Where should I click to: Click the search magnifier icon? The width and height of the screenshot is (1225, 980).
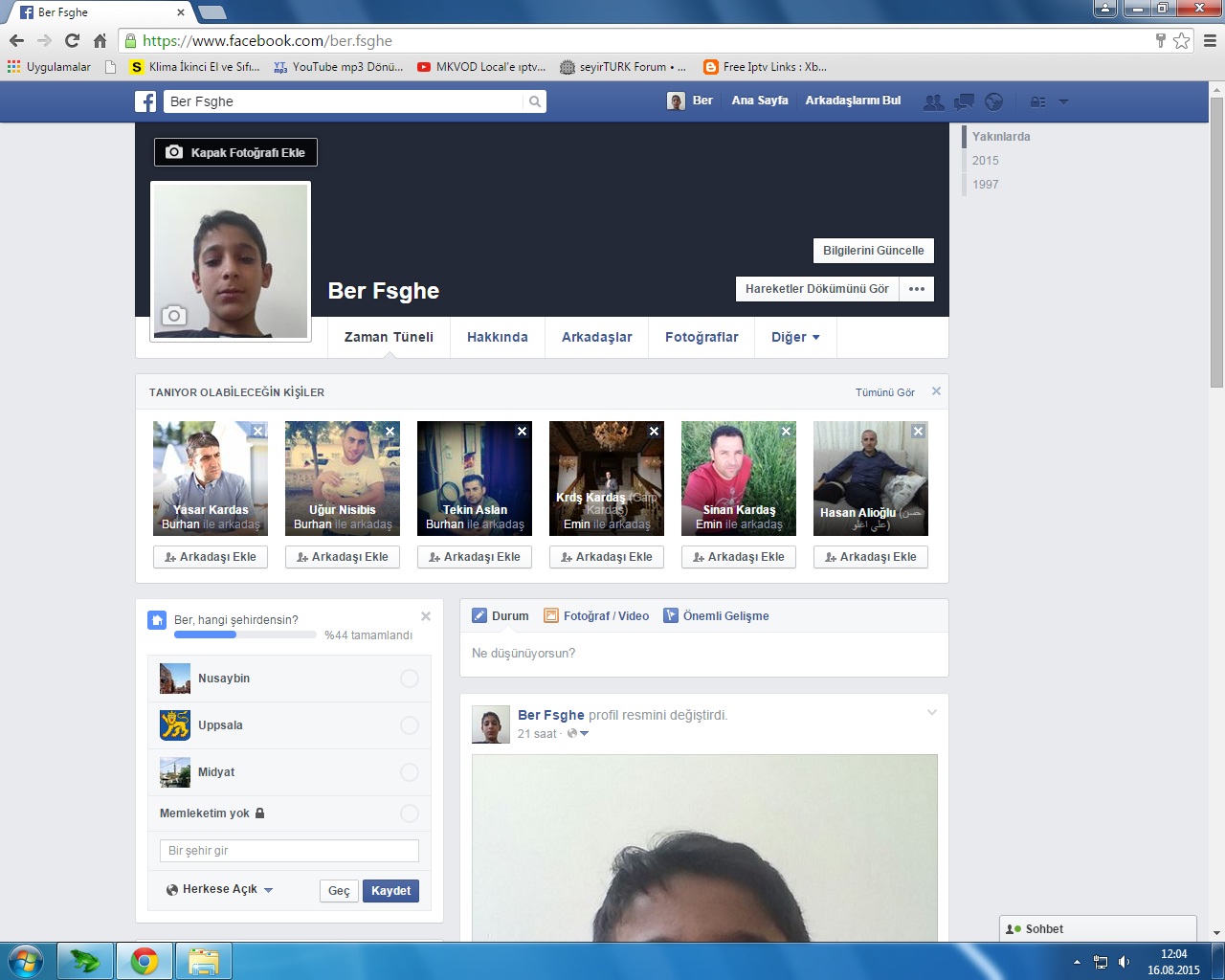click(535, 101)
